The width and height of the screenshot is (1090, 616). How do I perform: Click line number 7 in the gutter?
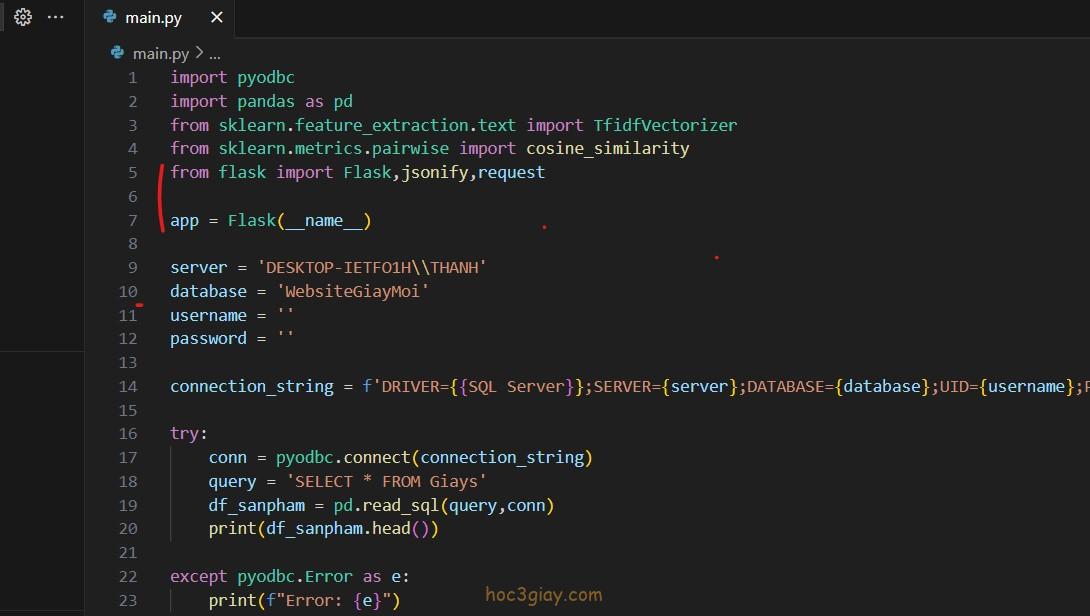(x=132, y=221)
